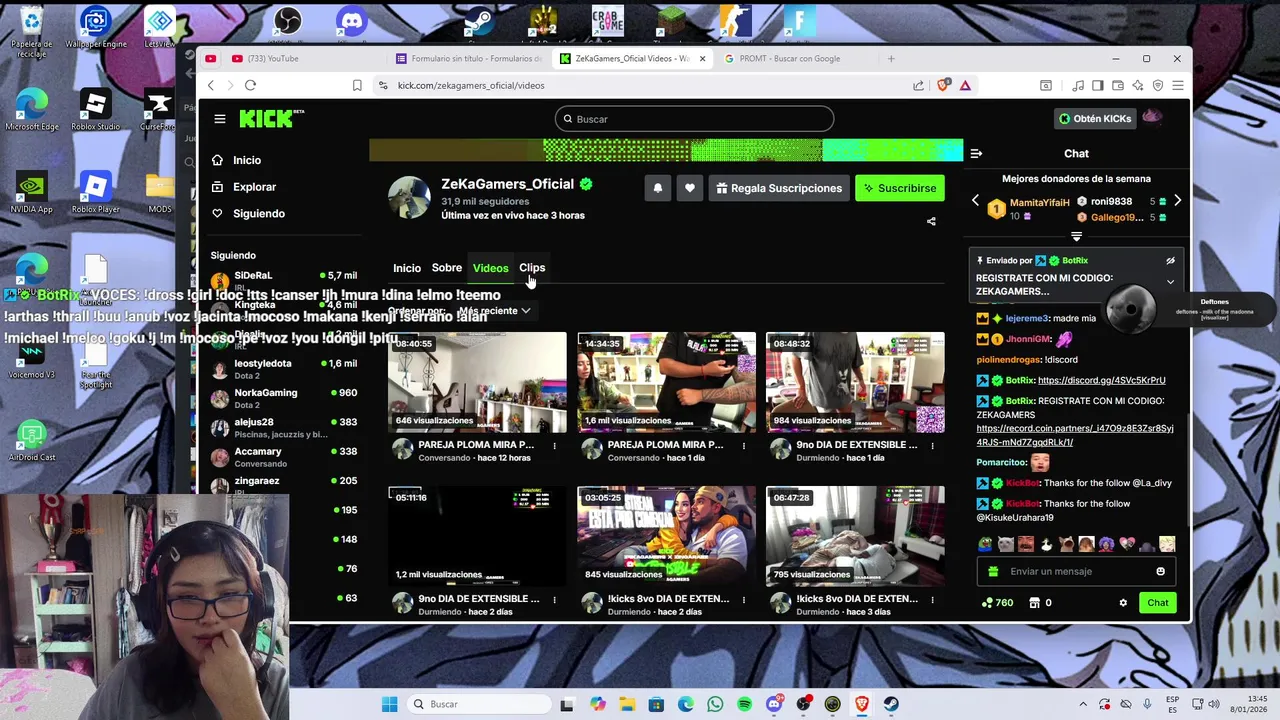Open a new browser tab
The image size is (1280, 720).
coord(891,58)
